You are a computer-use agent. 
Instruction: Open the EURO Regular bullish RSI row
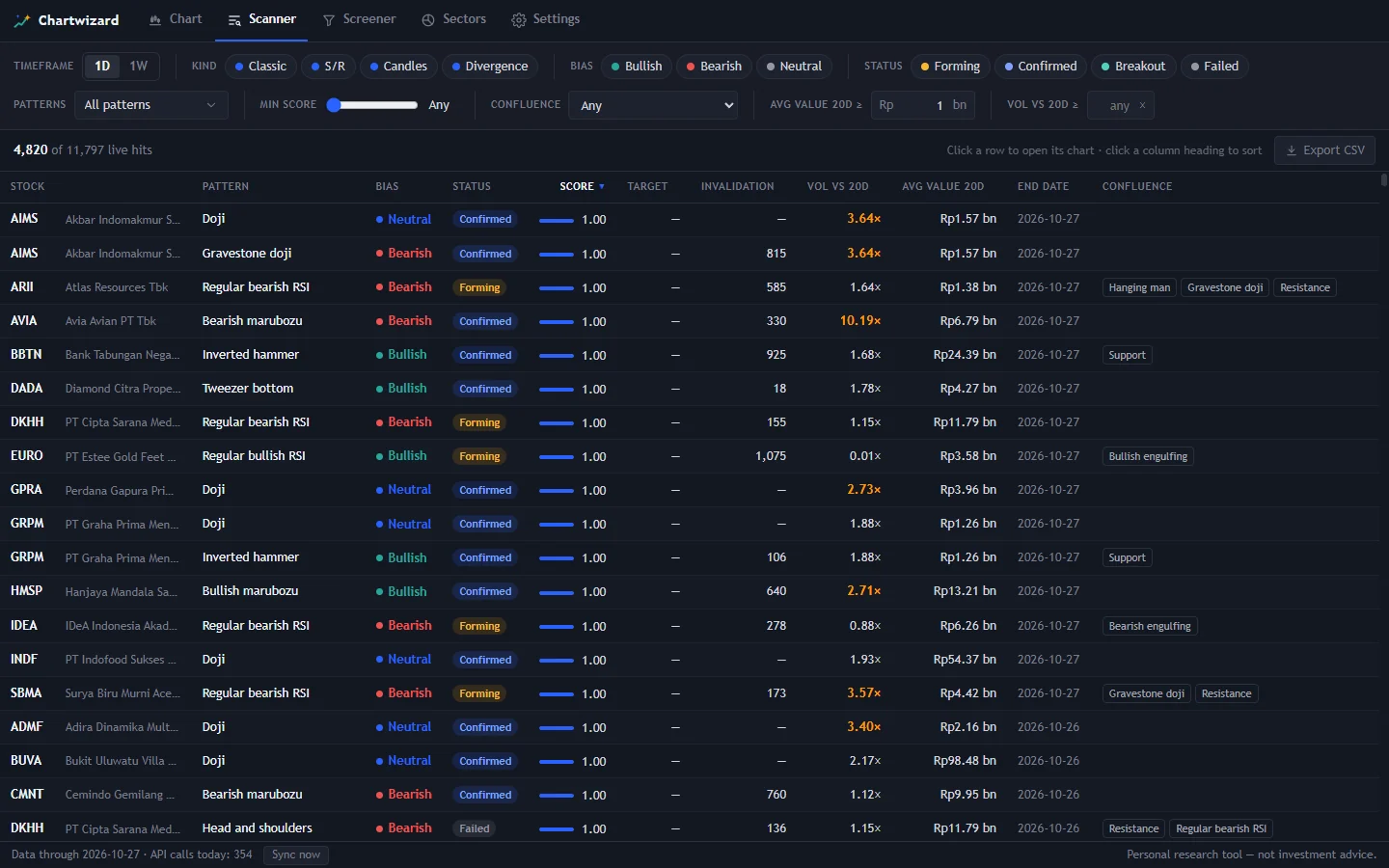(691, 456)
